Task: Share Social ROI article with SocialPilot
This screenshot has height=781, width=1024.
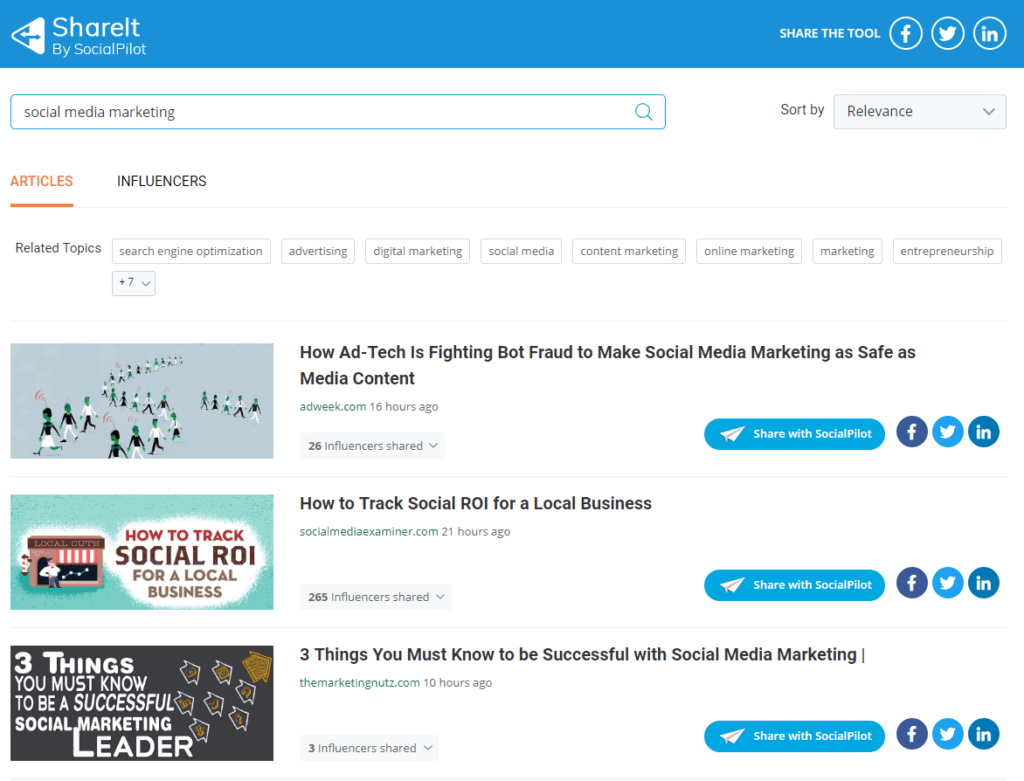Action: click(x=794, y=585)
